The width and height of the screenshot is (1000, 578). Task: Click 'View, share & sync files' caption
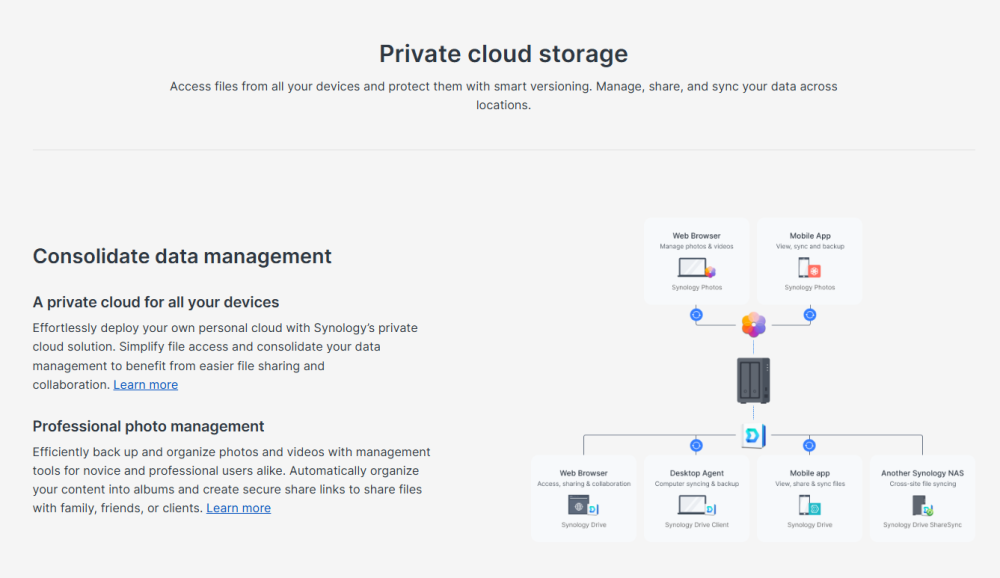(x=810, y=484)
